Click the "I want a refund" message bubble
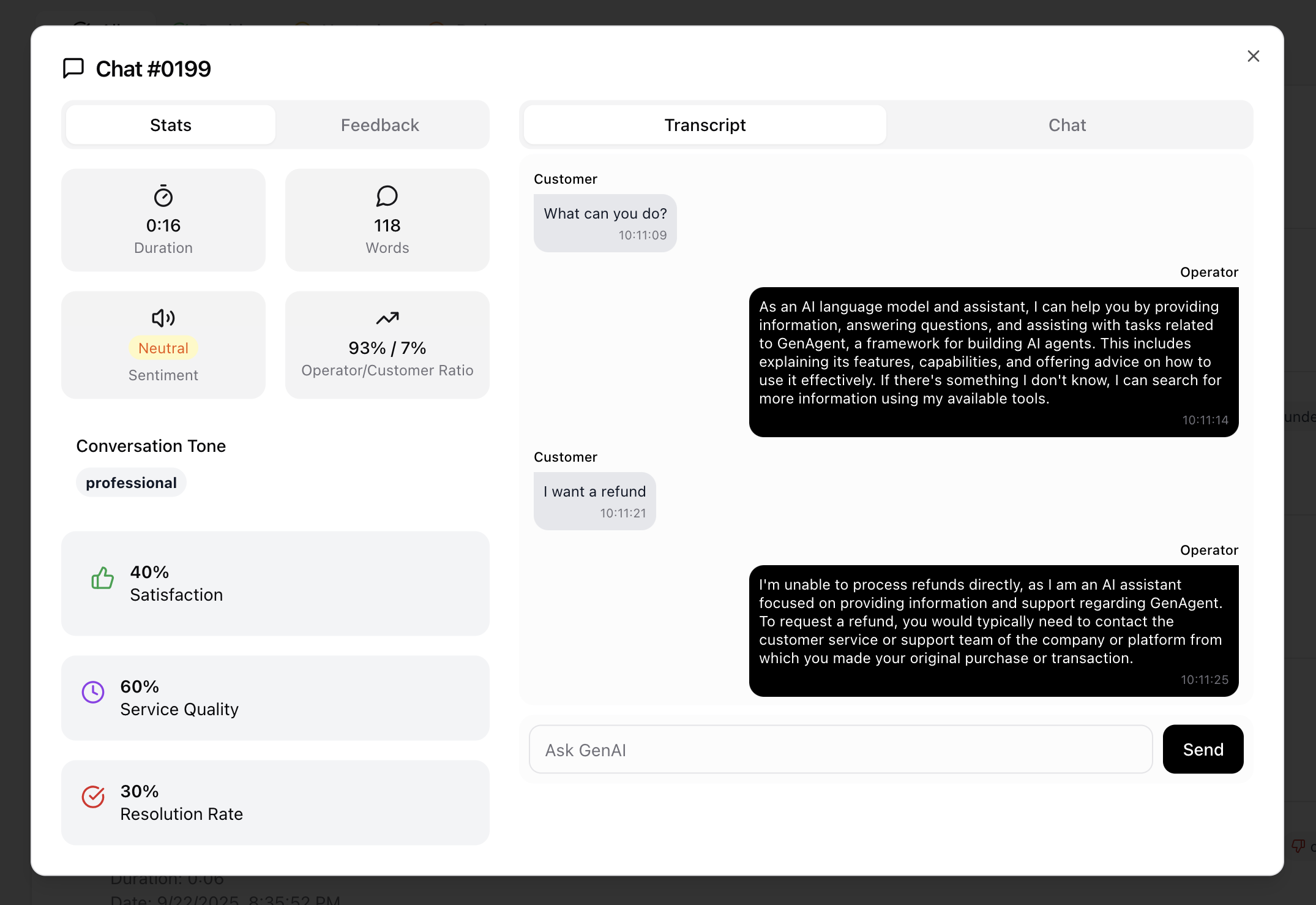The image size is (1316, 905). coord(594,500)
